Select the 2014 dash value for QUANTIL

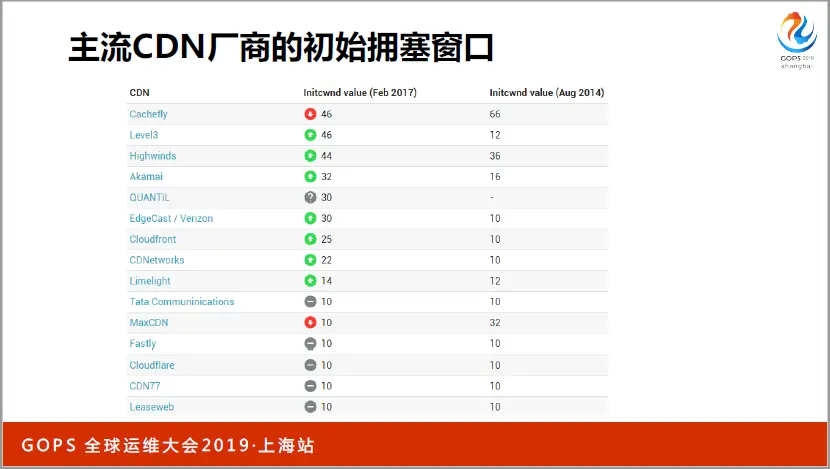click(x=492, y=197)
